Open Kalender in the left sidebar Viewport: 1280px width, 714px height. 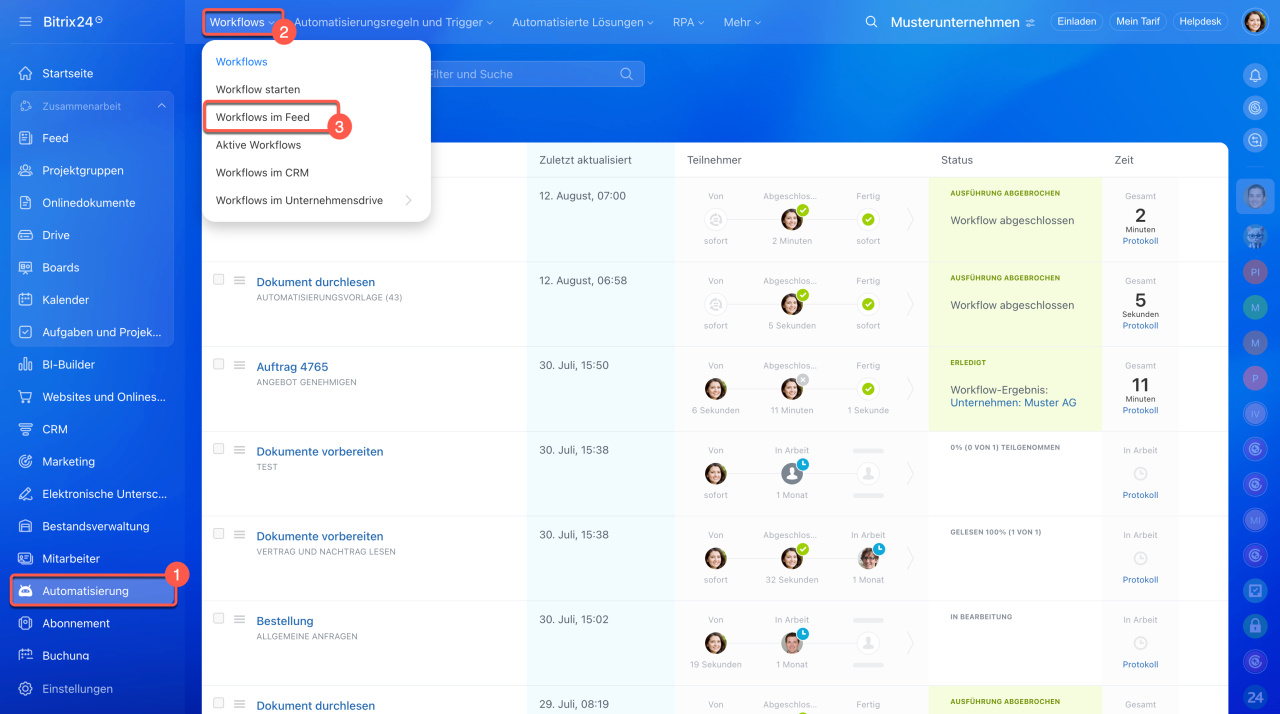[x=65, y=300]
